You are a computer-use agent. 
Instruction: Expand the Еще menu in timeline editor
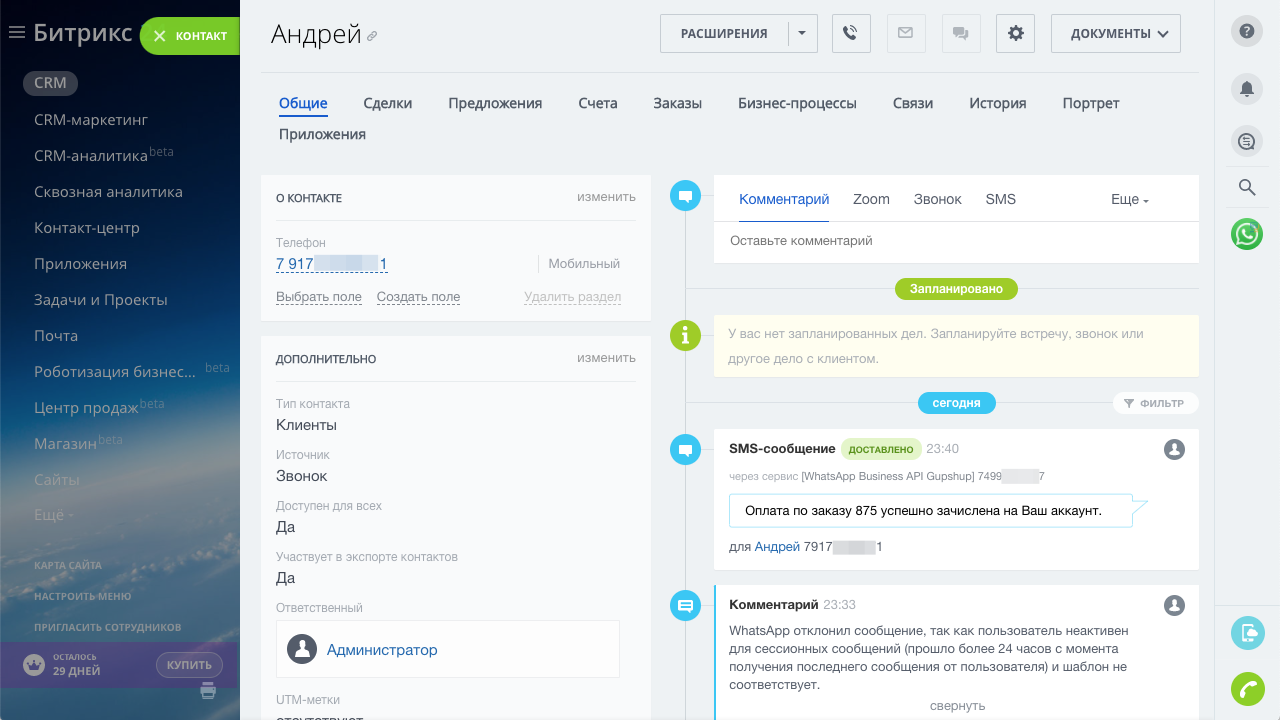tap(1130, 199)
